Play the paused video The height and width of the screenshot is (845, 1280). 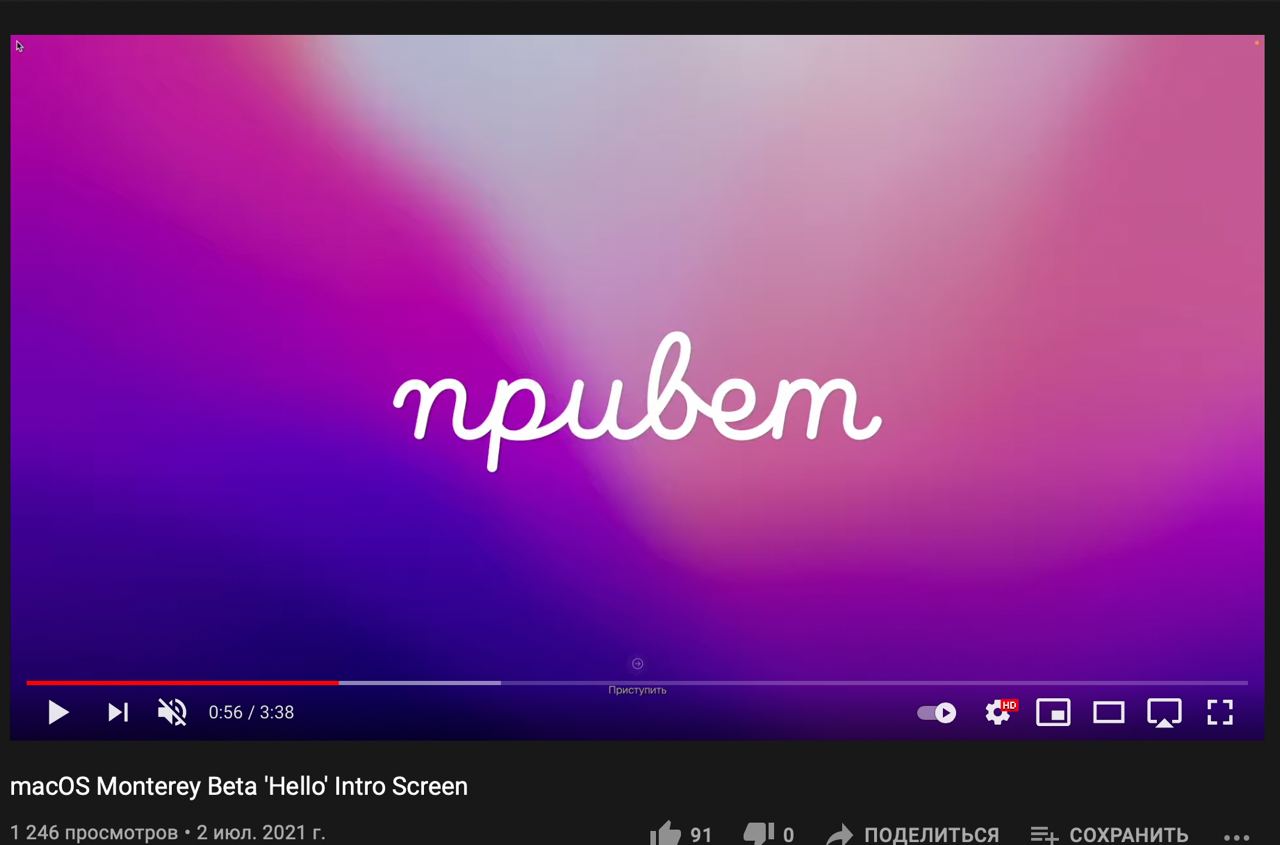point(58,712)
